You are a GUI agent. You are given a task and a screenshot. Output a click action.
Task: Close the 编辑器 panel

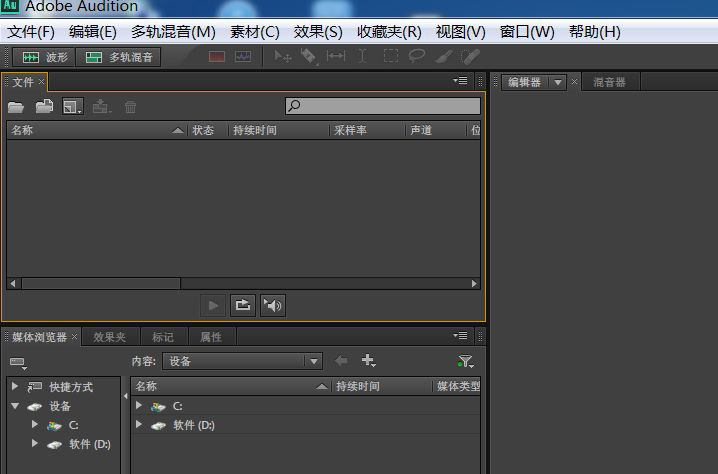click(x=574, y=82)
